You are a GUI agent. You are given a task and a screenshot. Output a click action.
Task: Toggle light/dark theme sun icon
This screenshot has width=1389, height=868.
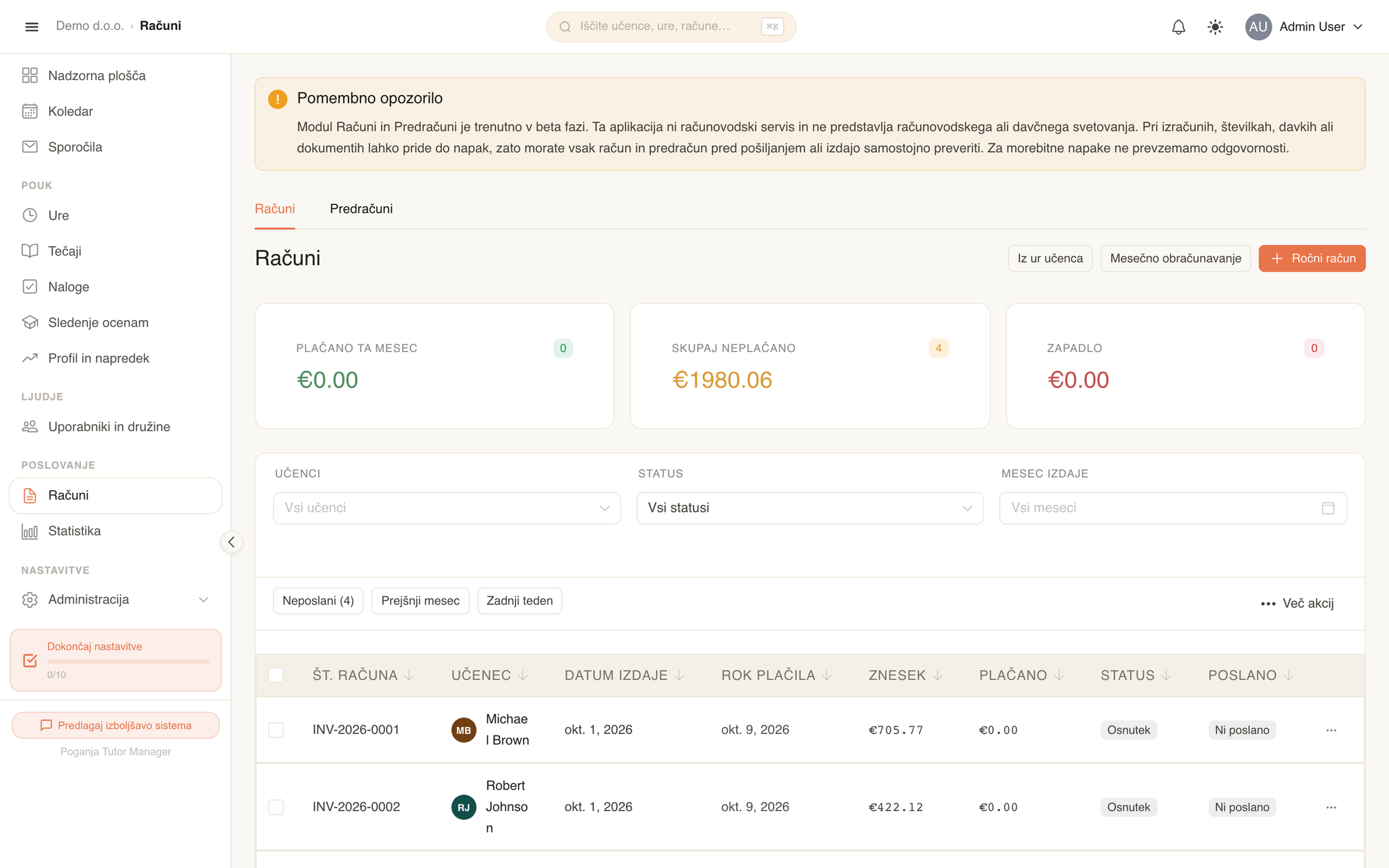tap(1215, 26)
